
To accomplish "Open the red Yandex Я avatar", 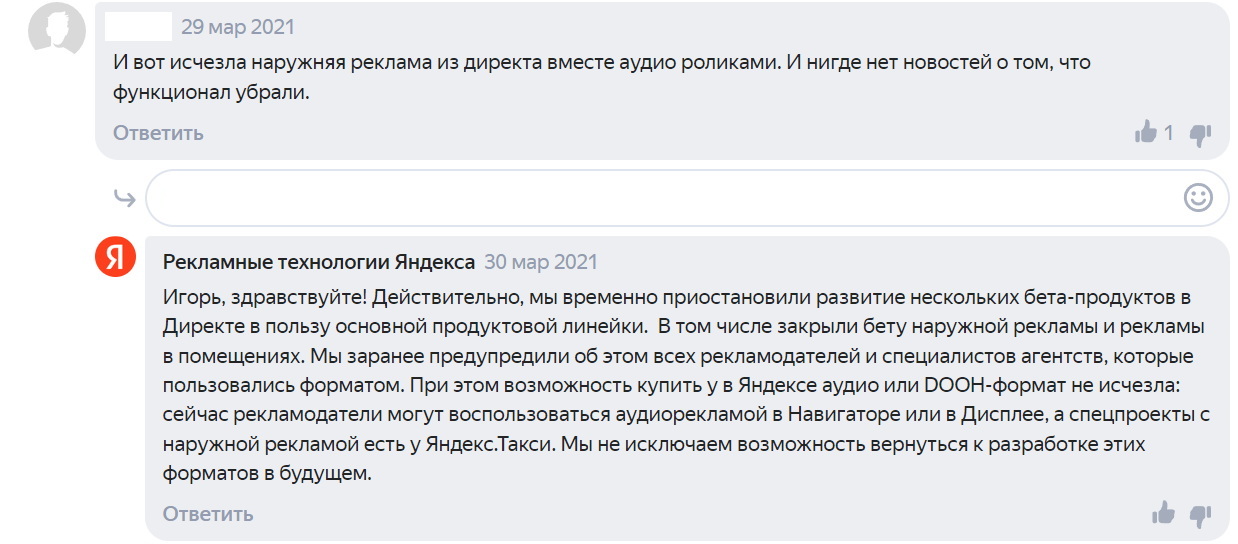I will point(115,258).
